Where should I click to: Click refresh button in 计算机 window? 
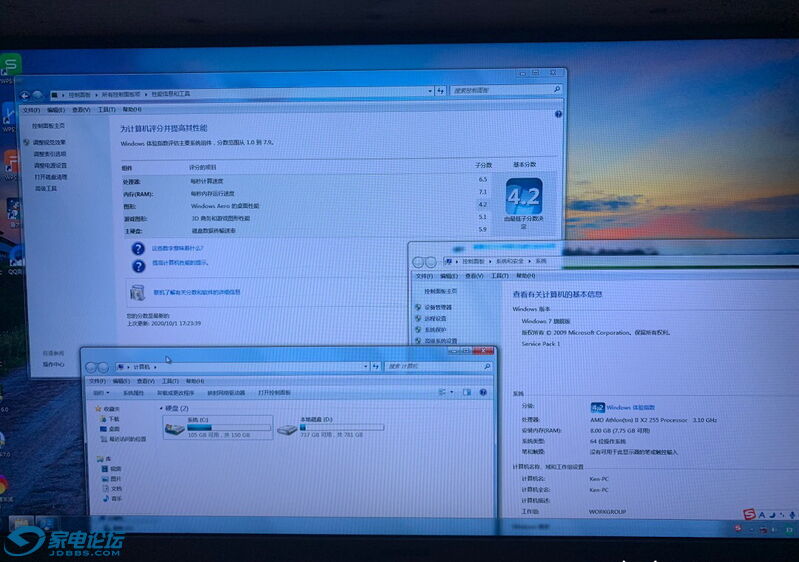(x=376, y=366)
